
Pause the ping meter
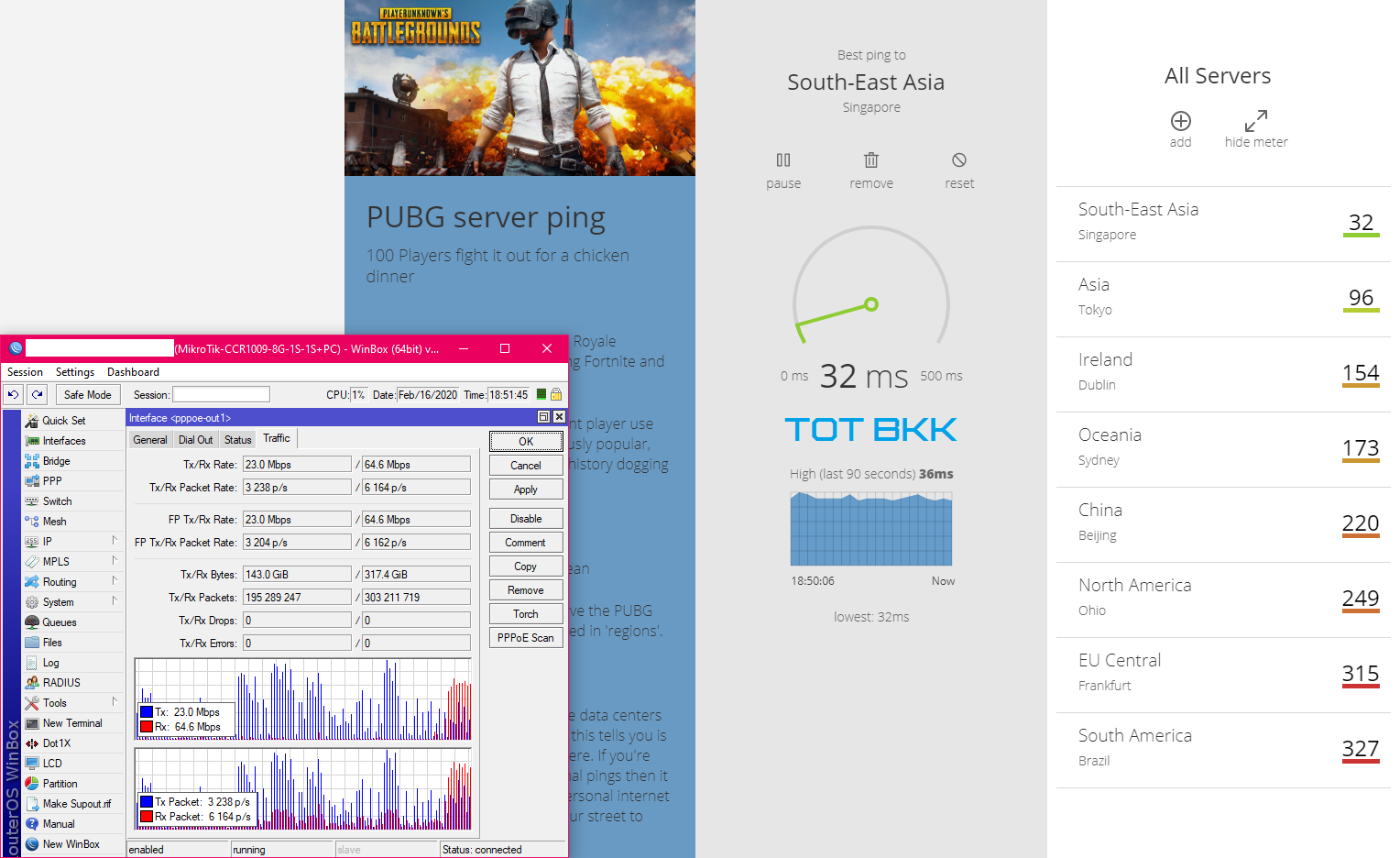click(x=783, y=160)
